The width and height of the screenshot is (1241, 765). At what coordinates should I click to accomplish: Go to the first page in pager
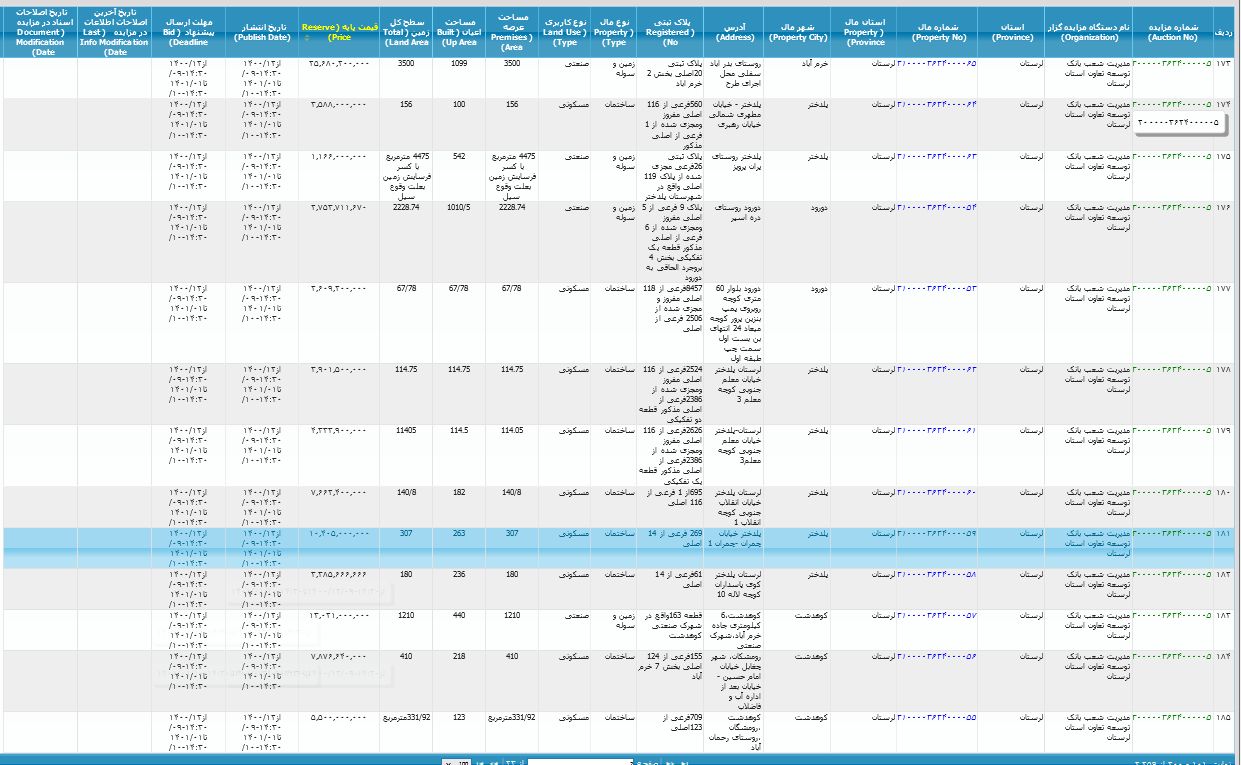[x=684, y=762]
